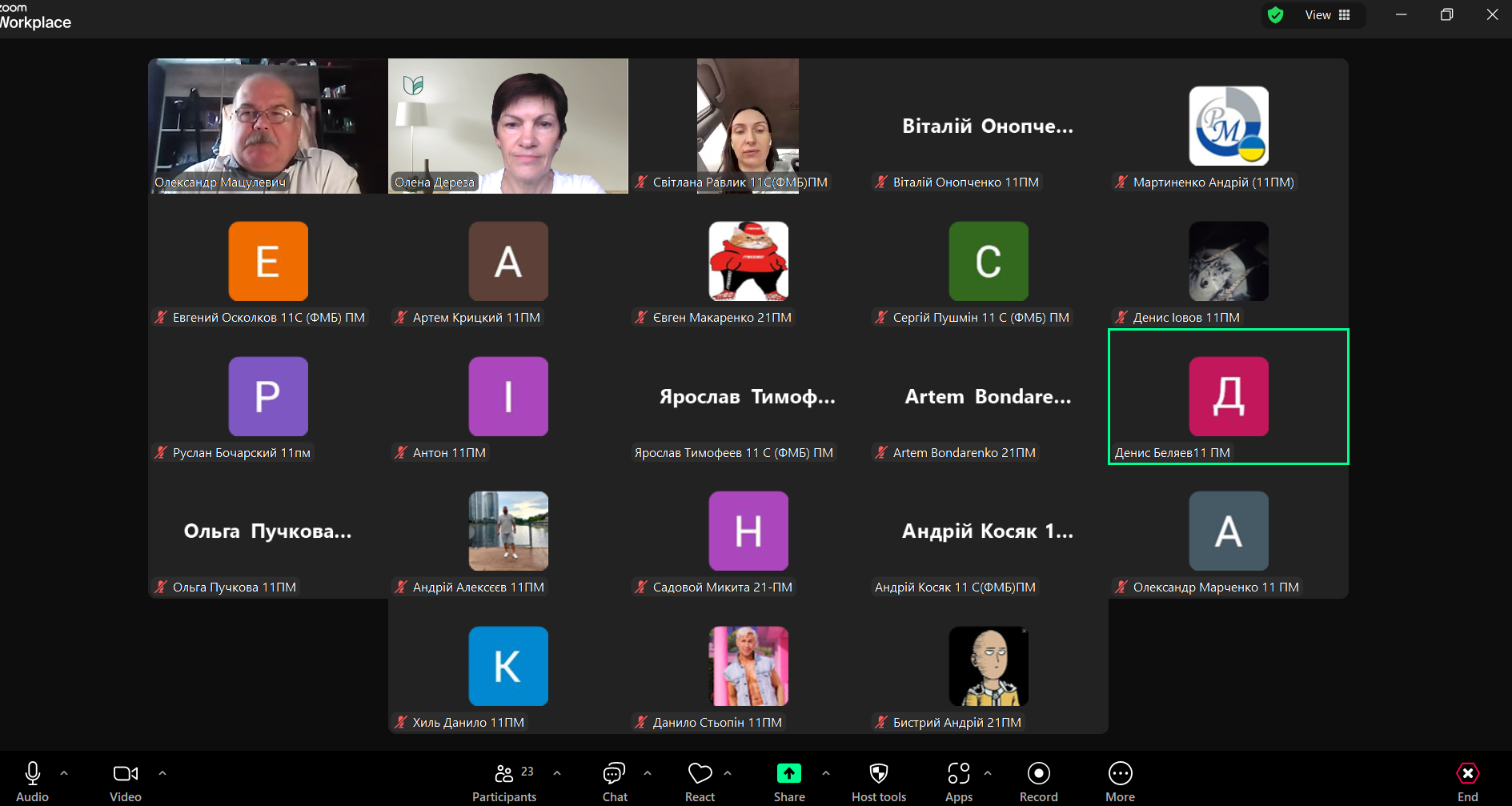The width and height of the screenshot is (1512, 806).
Task: Click name label Андрій Алексєєв 11ПМ
Action: pyautogui.click(x=479, y=587)
